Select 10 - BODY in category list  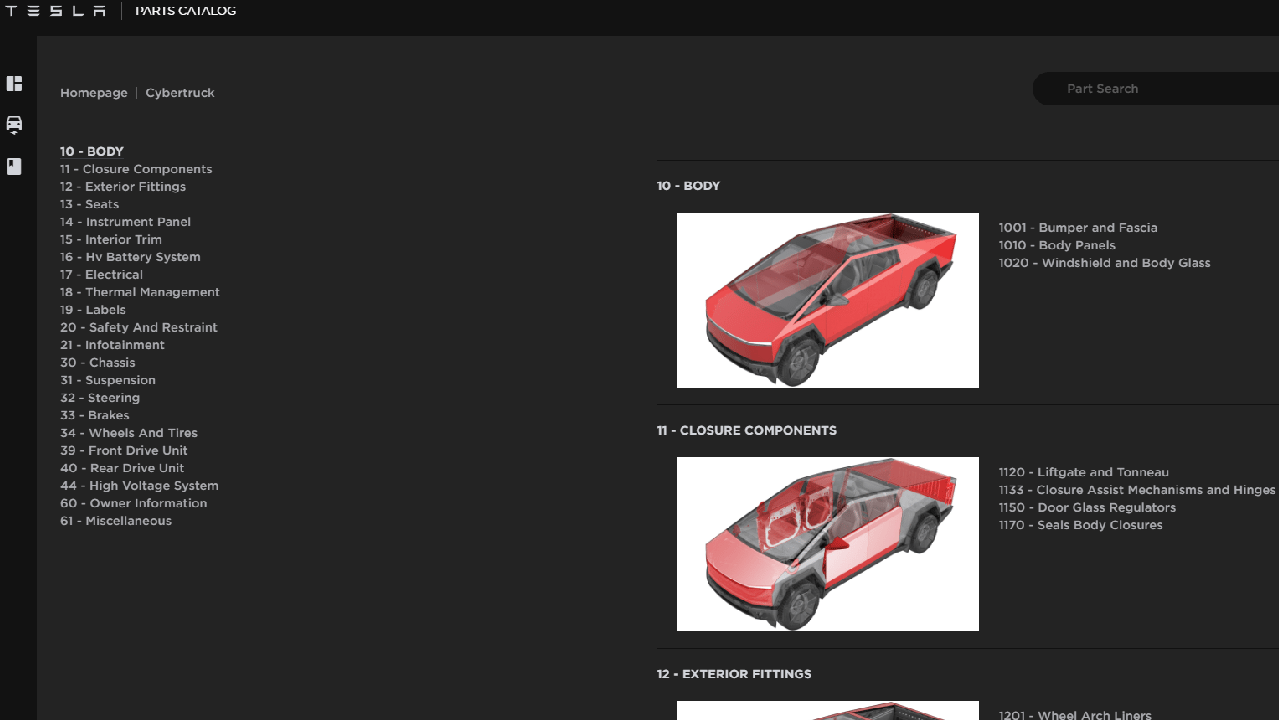[92, 152]
